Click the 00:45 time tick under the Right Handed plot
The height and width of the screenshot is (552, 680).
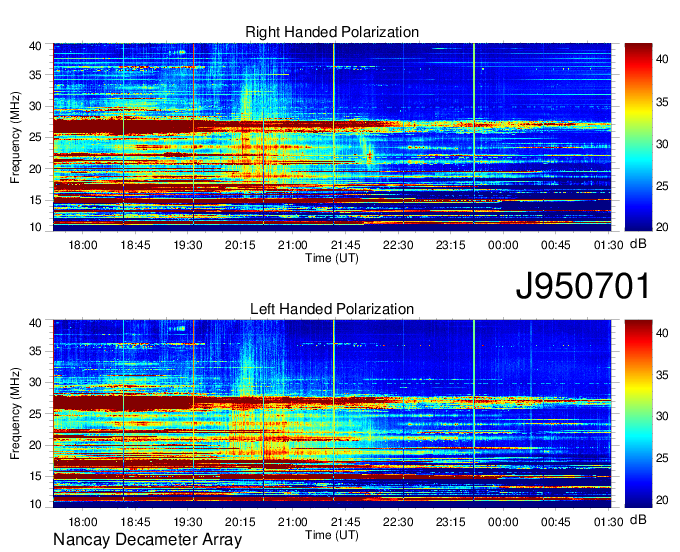(x=556, y=245)
